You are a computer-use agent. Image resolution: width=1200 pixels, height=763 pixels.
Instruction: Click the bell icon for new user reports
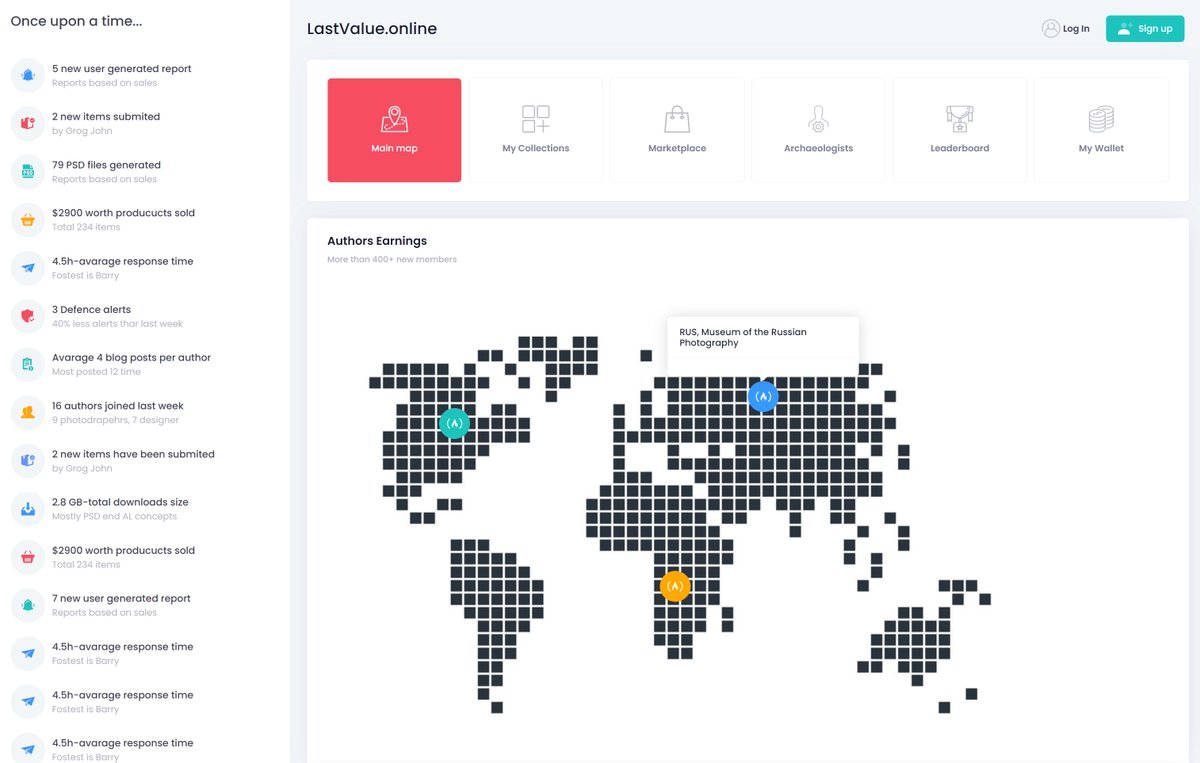(x=27, y=75)
